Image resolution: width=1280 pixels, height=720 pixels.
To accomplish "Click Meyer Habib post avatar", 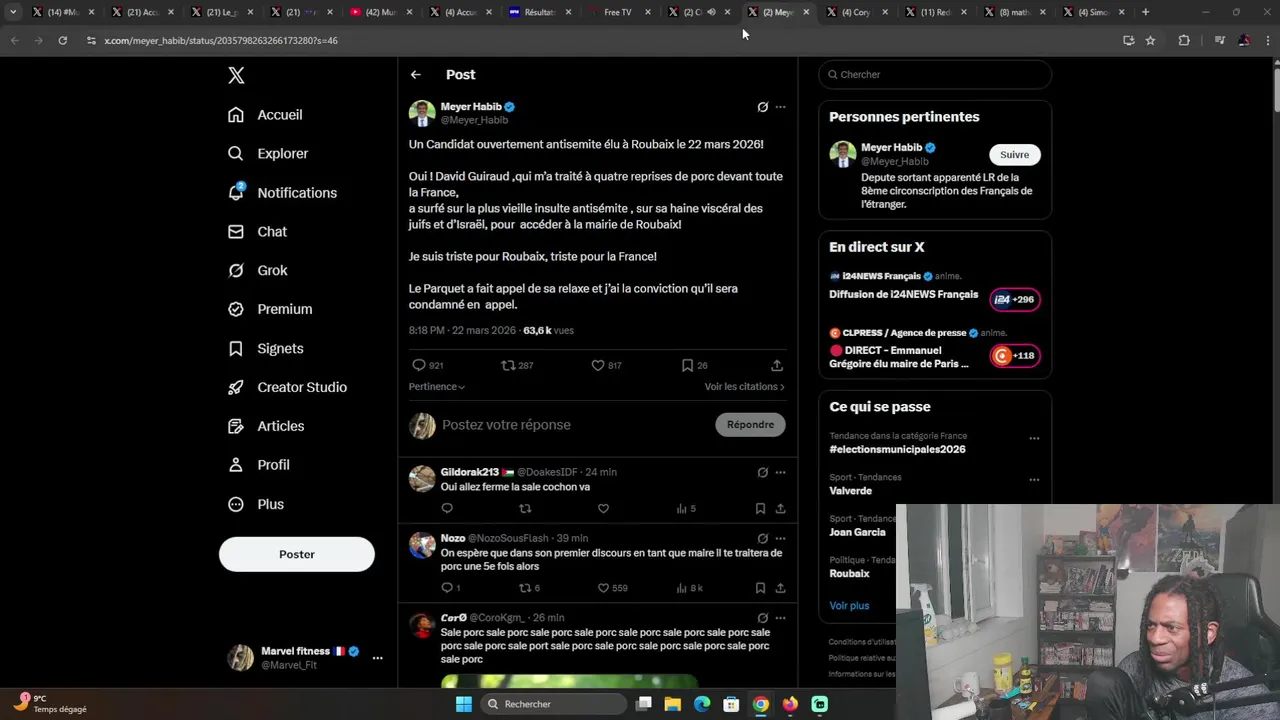I will [x=422, y=113].
